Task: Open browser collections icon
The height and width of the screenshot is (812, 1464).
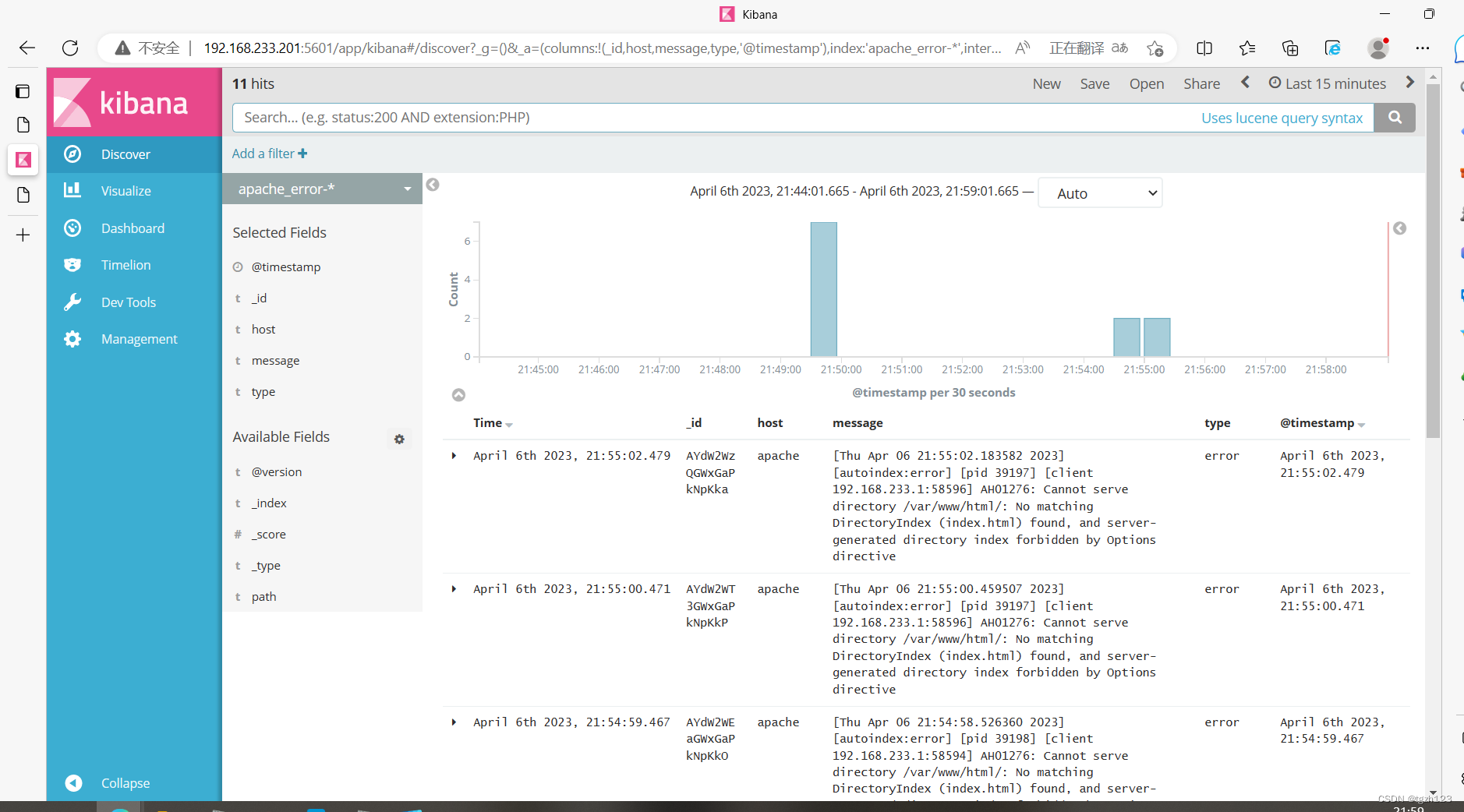Action: (1290, 48)
